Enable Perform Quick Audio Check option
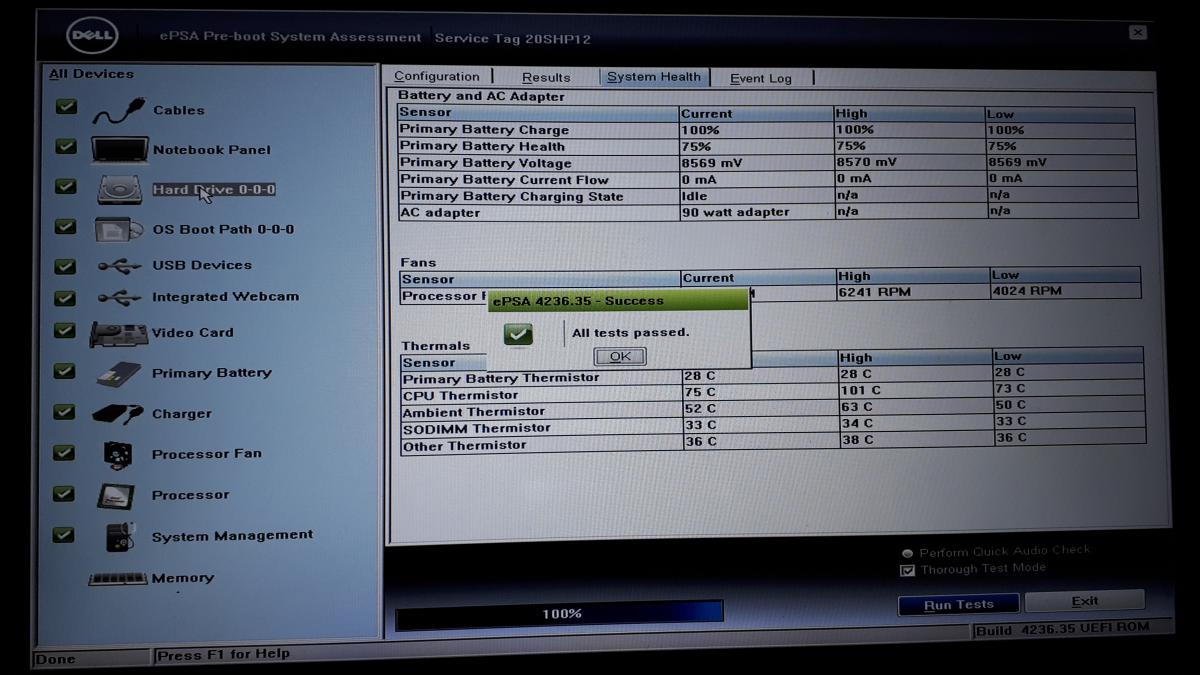1200x675 pixels. click(x=907, y=553)
